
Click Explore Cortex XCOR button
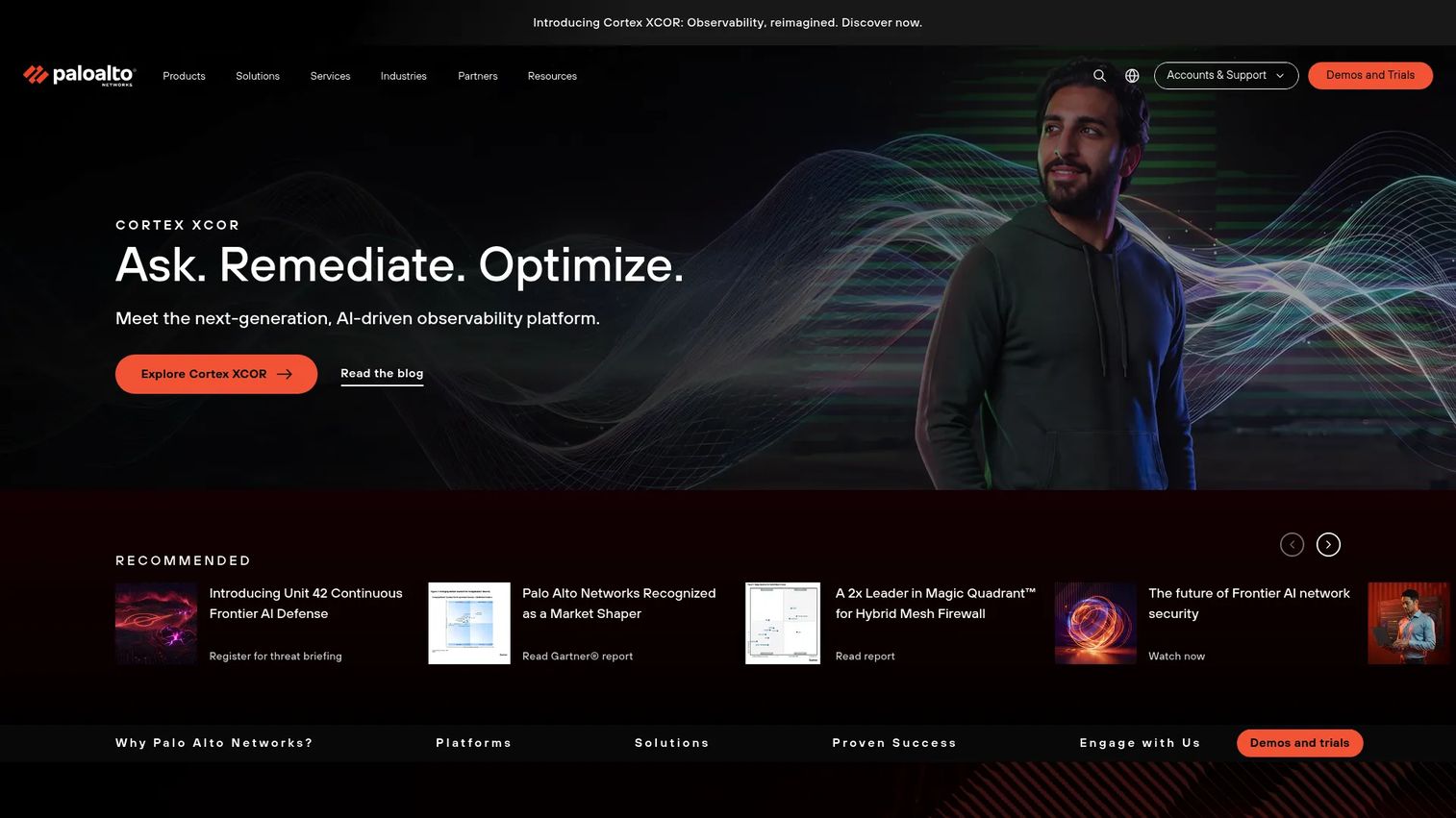point(216,374)
